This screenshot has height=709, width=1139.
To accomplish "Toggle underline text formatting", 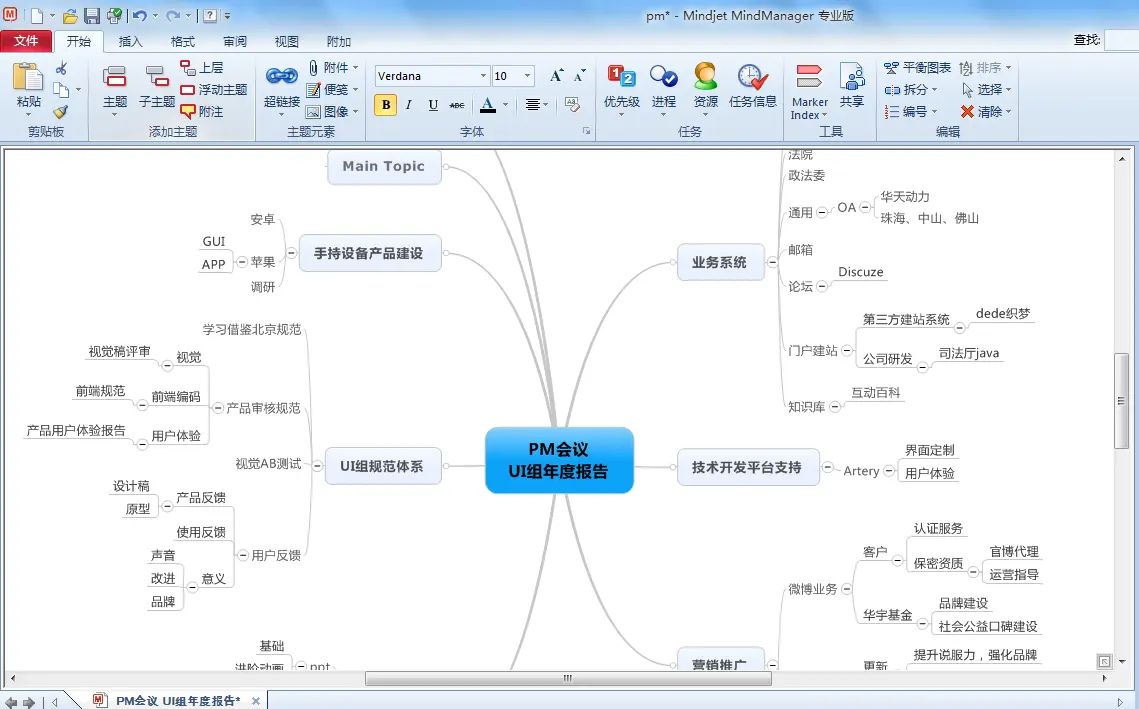I will point(433,105).
